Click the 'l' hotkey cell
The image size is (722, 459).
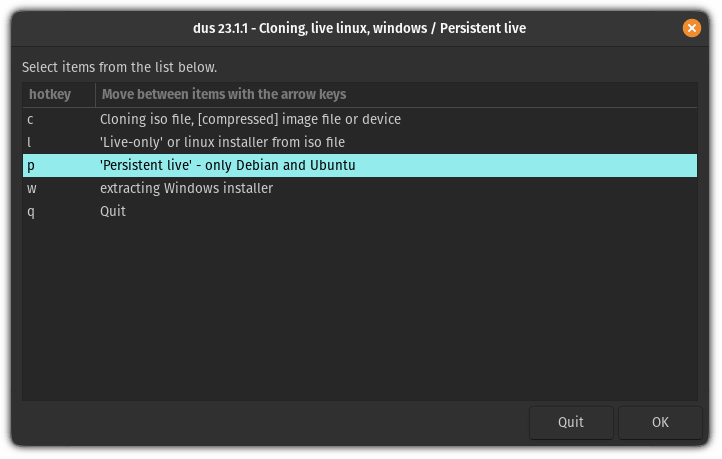[x=31, y=142]
